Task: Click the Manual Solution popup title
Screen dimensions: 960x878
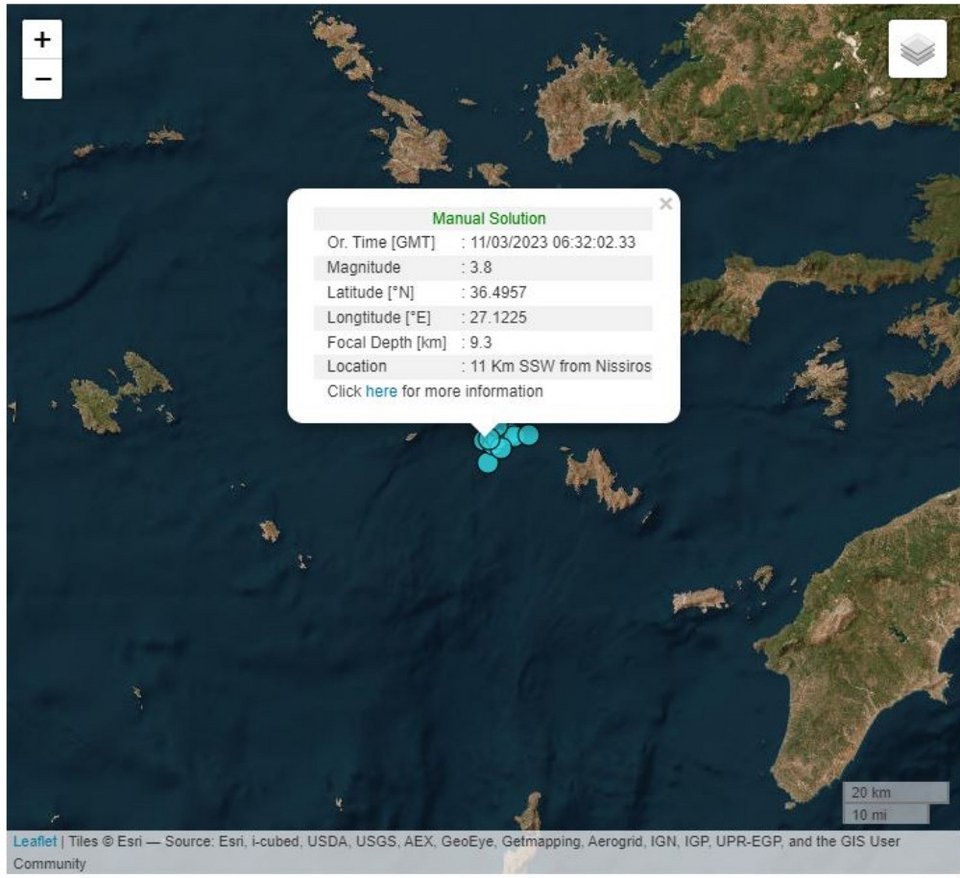Action: click(489, 218)
